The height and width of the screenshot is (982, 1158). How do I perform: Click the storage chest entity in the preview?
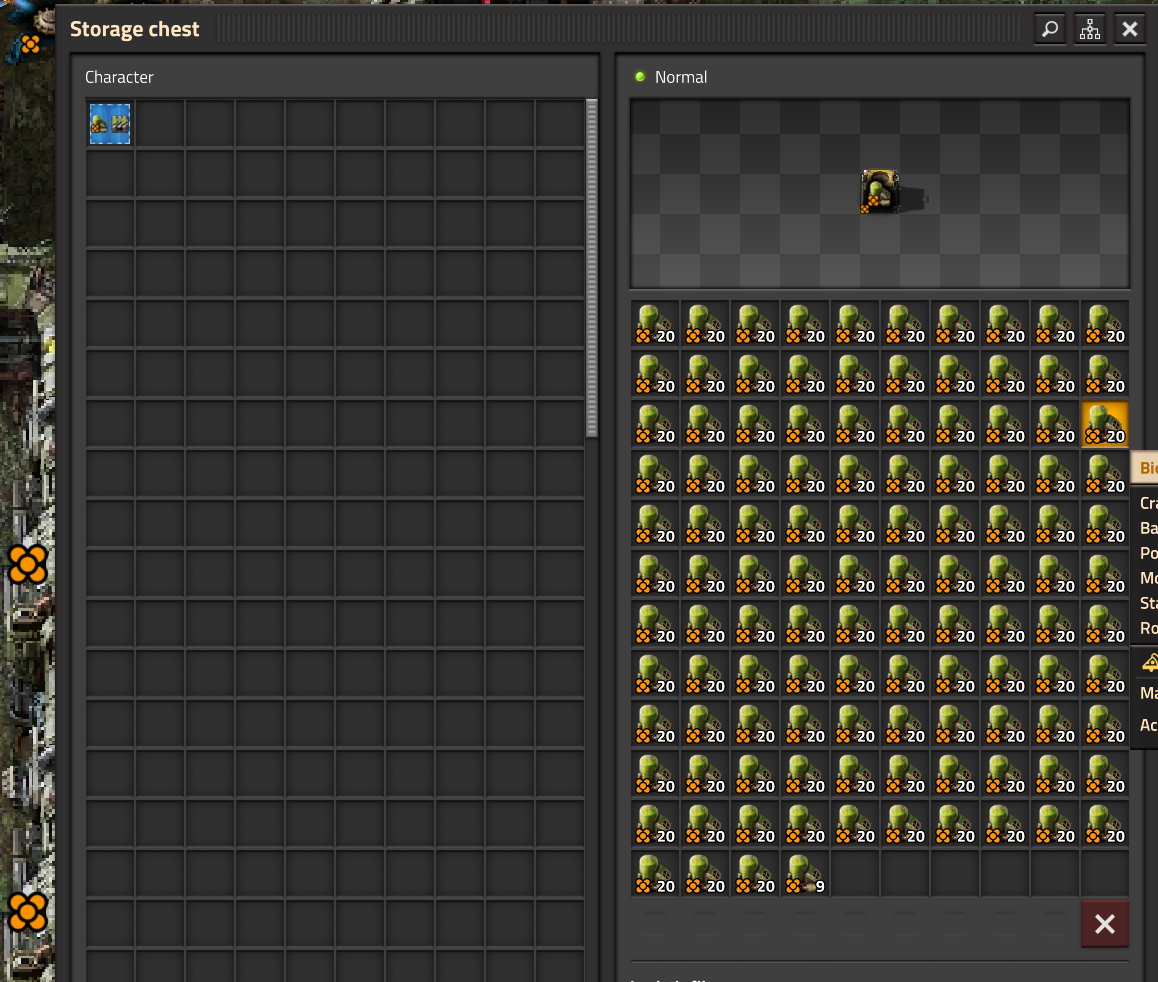click(x=879, y=192)
